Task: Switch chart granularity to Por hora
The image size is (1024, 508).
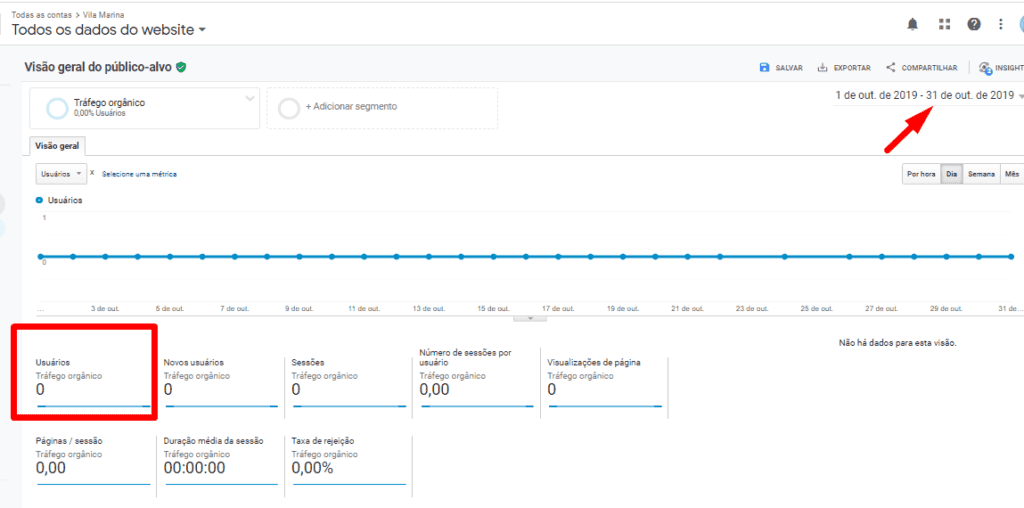Action: (921, 174)
